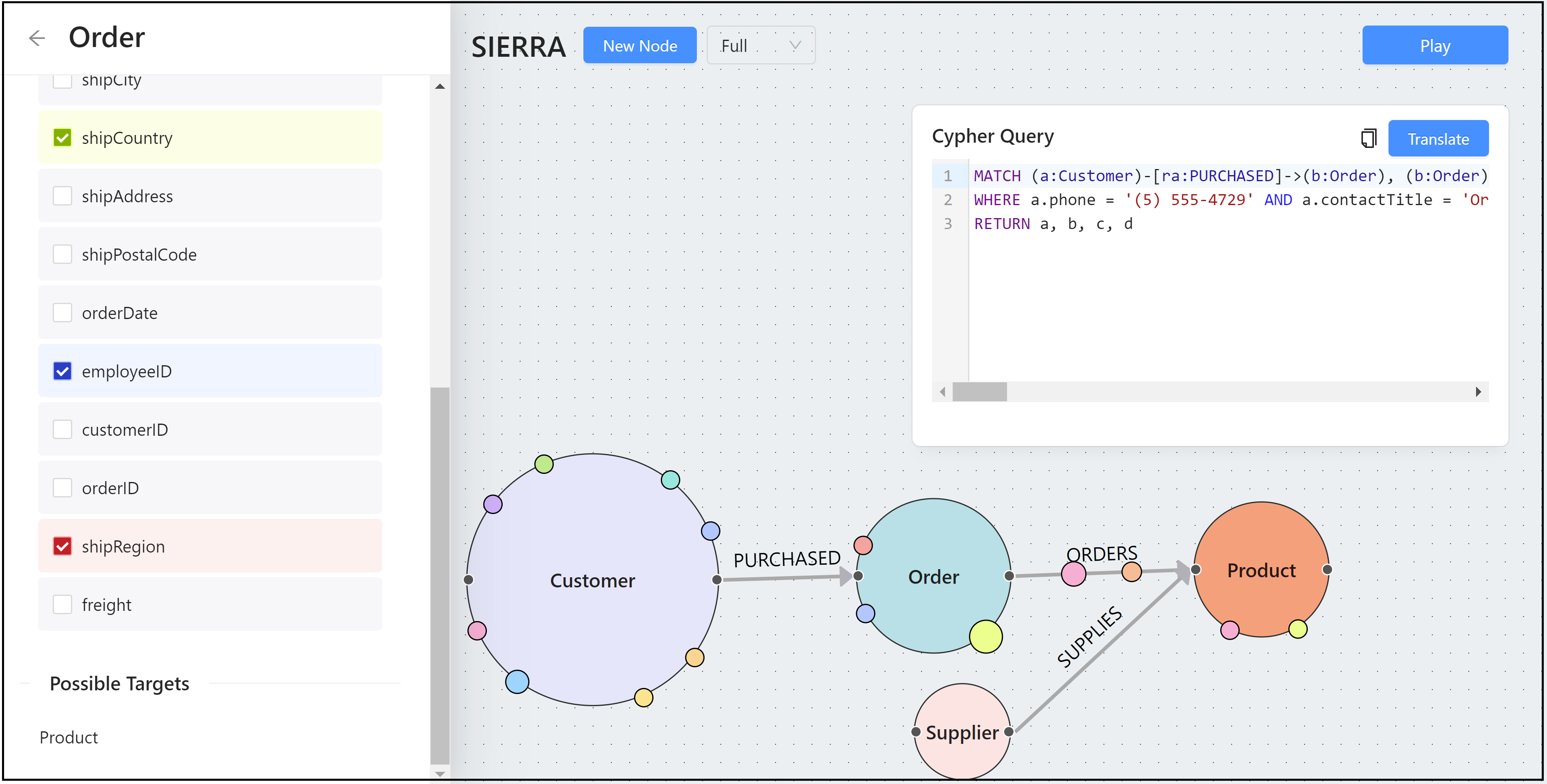Click the yellow-green dot on Product node
Viewport: 1547px width, 784px height.
[x=1298, y=628]
